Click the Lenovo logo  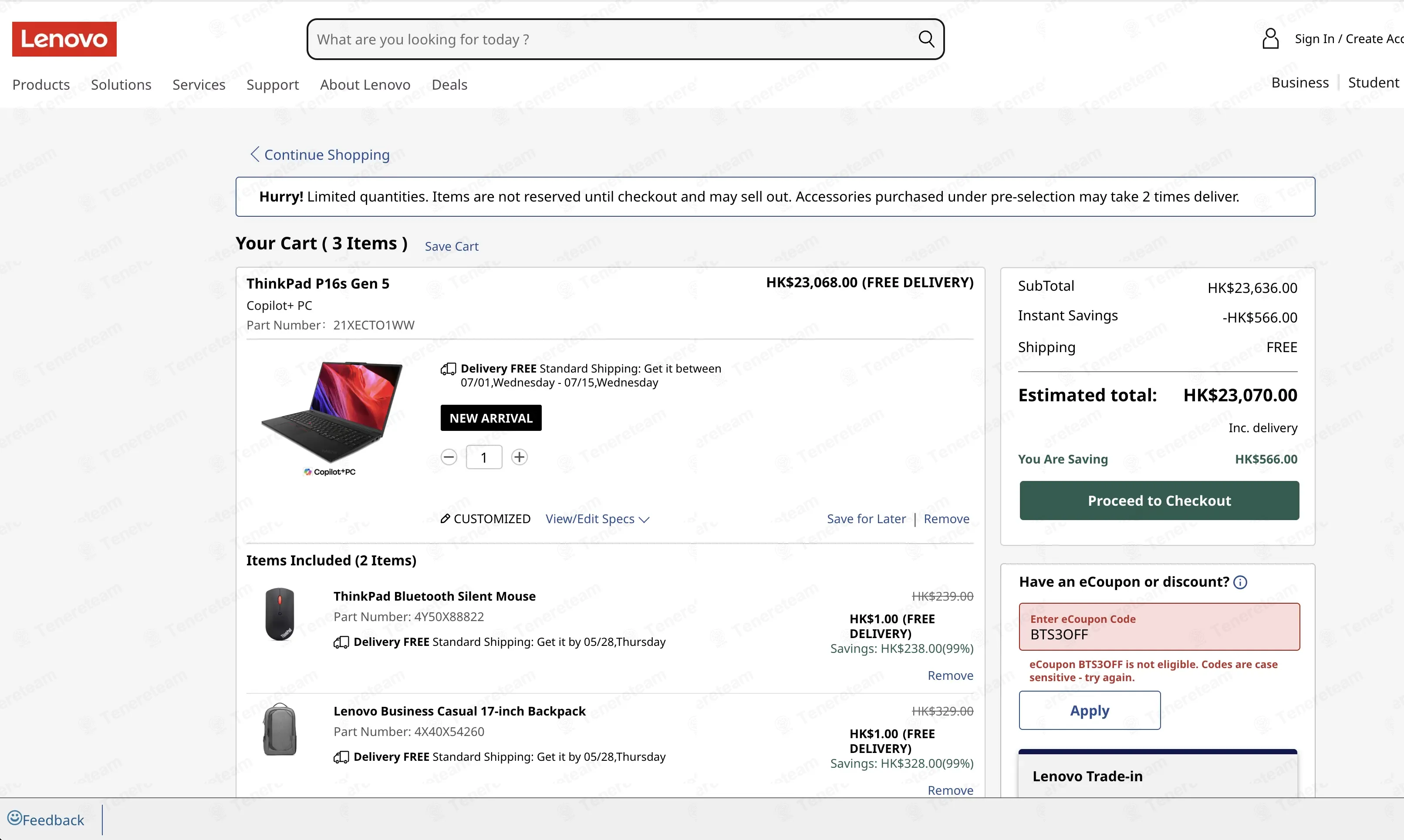[64, 39]
